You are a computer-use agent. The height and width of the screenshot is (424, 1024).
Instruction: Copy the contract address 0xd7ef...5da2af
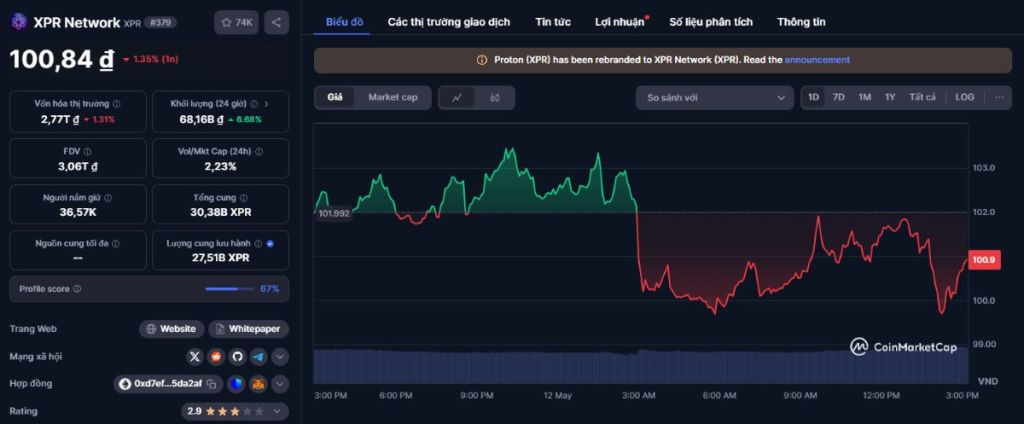[211, 384]
